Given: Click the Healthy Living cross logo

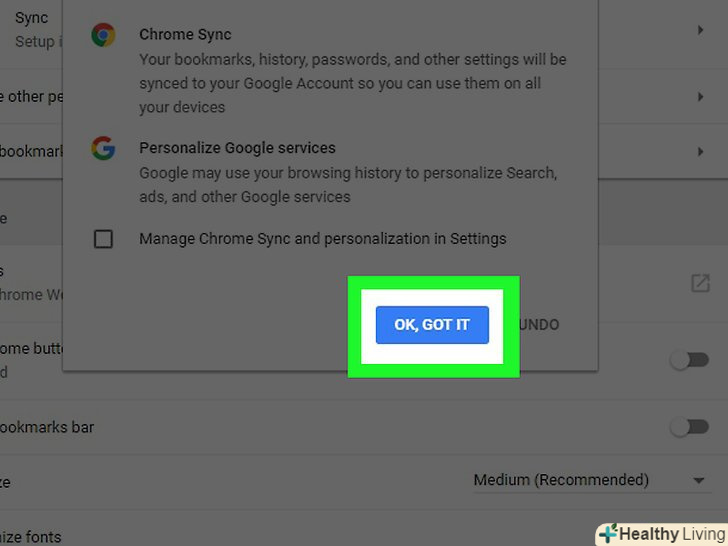Looking at the screenshot, I should [607, 534].
